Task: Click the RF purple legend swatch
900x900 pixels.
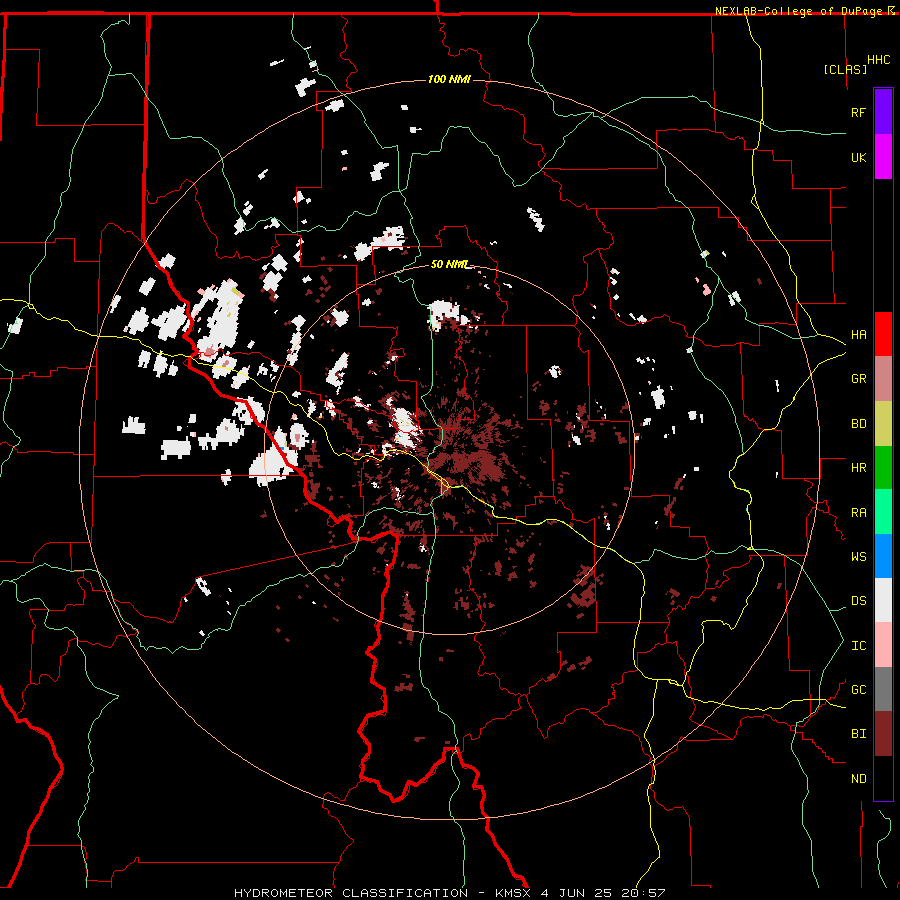Action: point(883,112)
